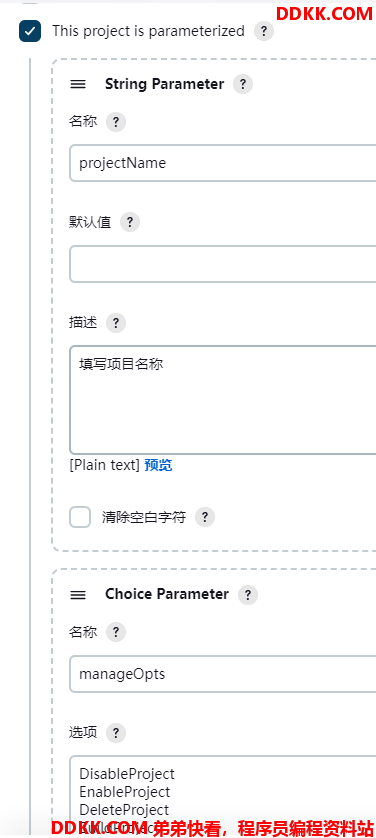Screen dimensions: 376x838
Task: Click the projectName name input field
Action: click(x=223, y=163)
